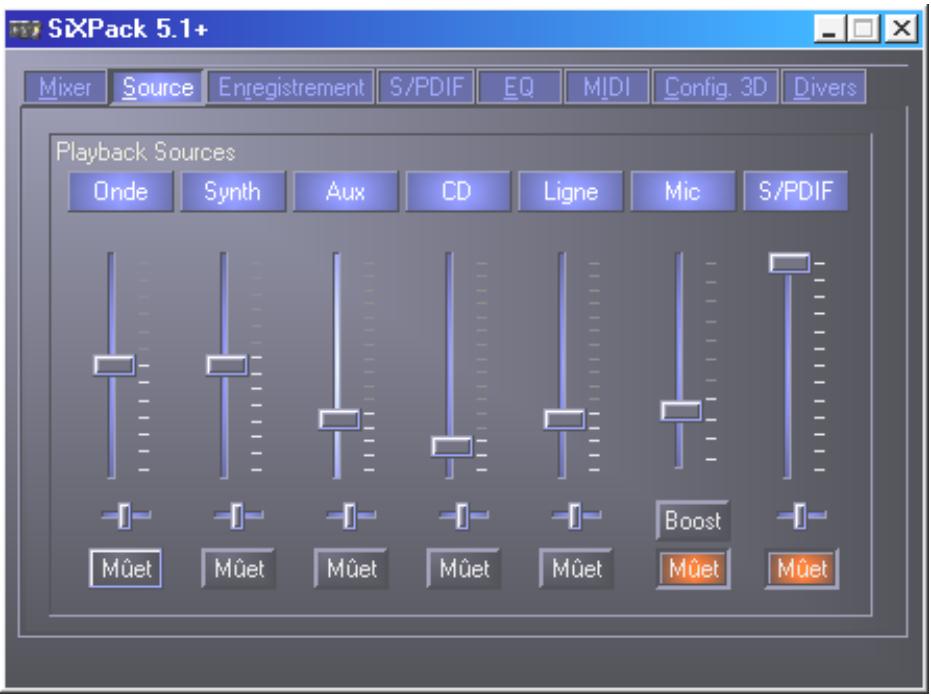931x696 pixels.
Task: Mute the Onde channel
Action: tap(126, 569)
